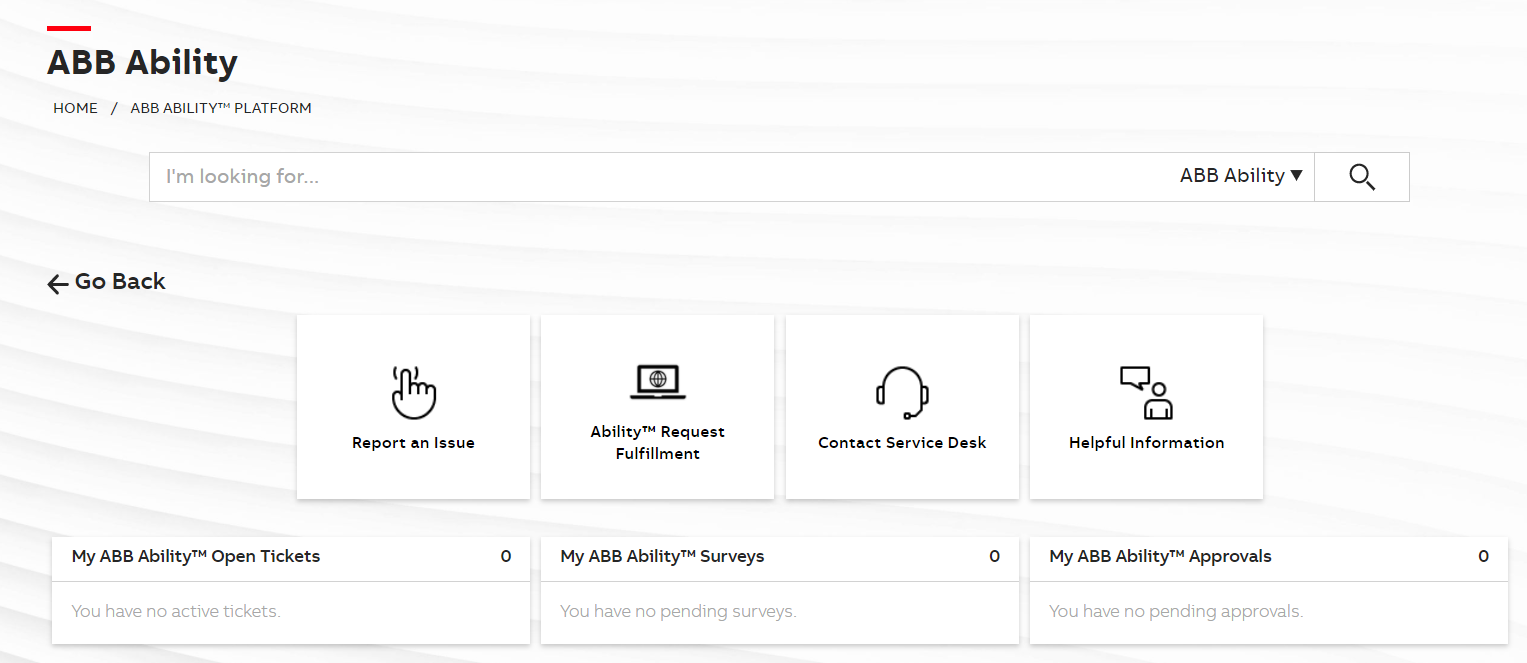Go to HOME breadcrumb link
1527x663 pixels.
click(75, 108)
